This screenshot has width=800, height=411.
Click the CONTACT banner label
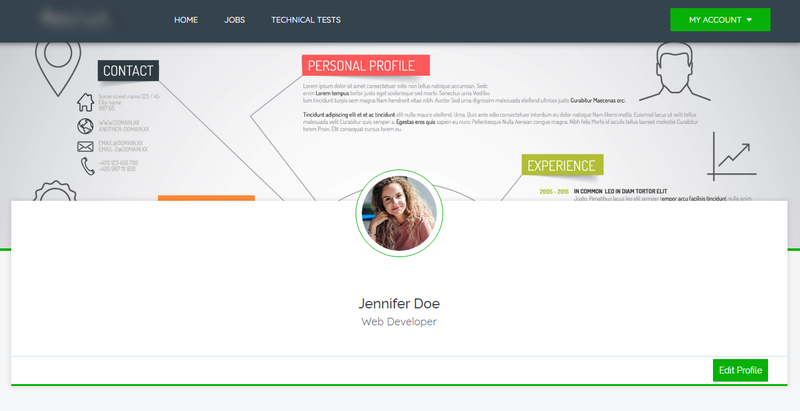[x=128, y=71]
